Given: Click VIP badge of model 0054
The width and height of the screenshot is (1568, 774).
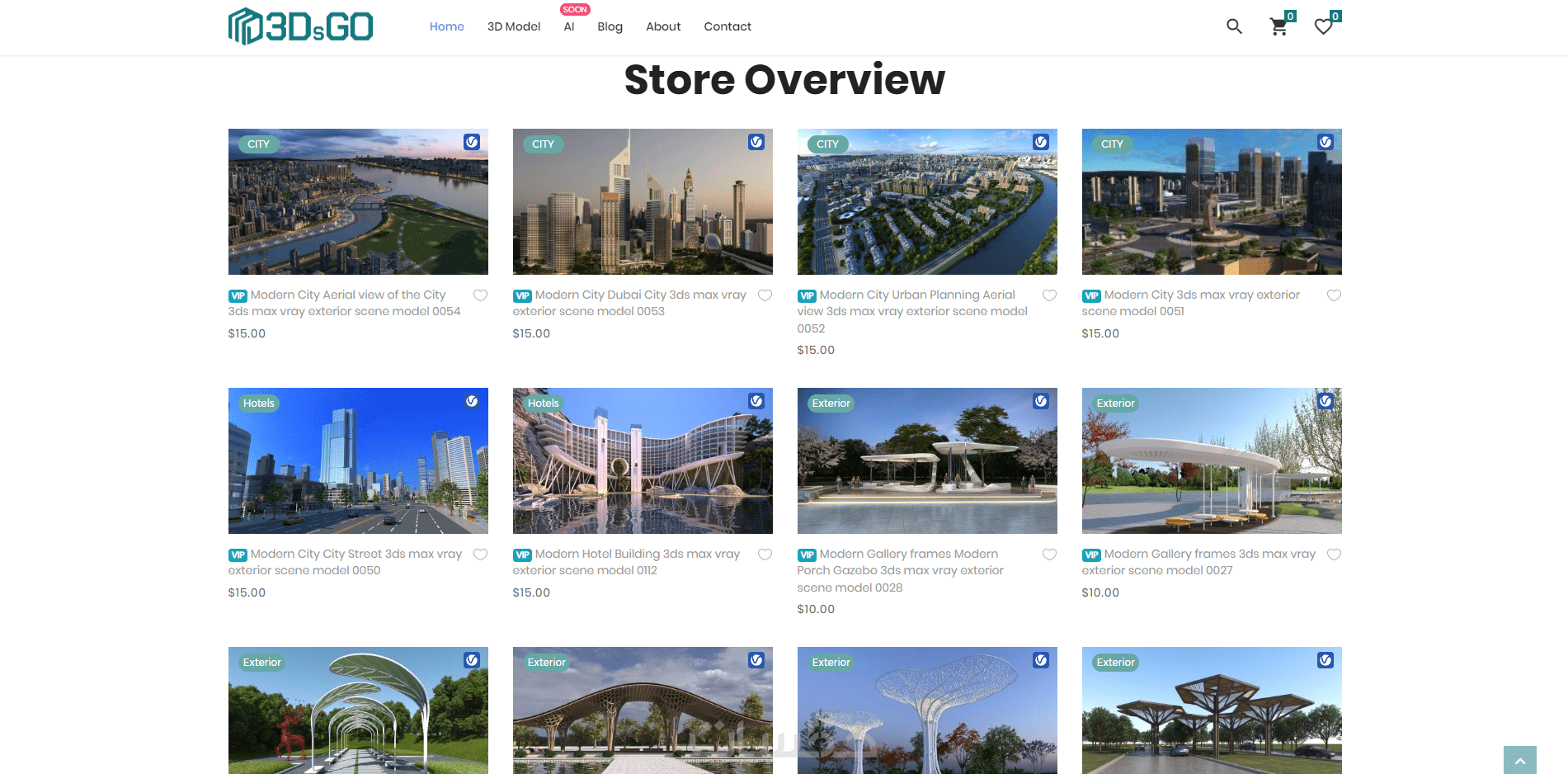Looking at the screenshot, I should point(238,296).
